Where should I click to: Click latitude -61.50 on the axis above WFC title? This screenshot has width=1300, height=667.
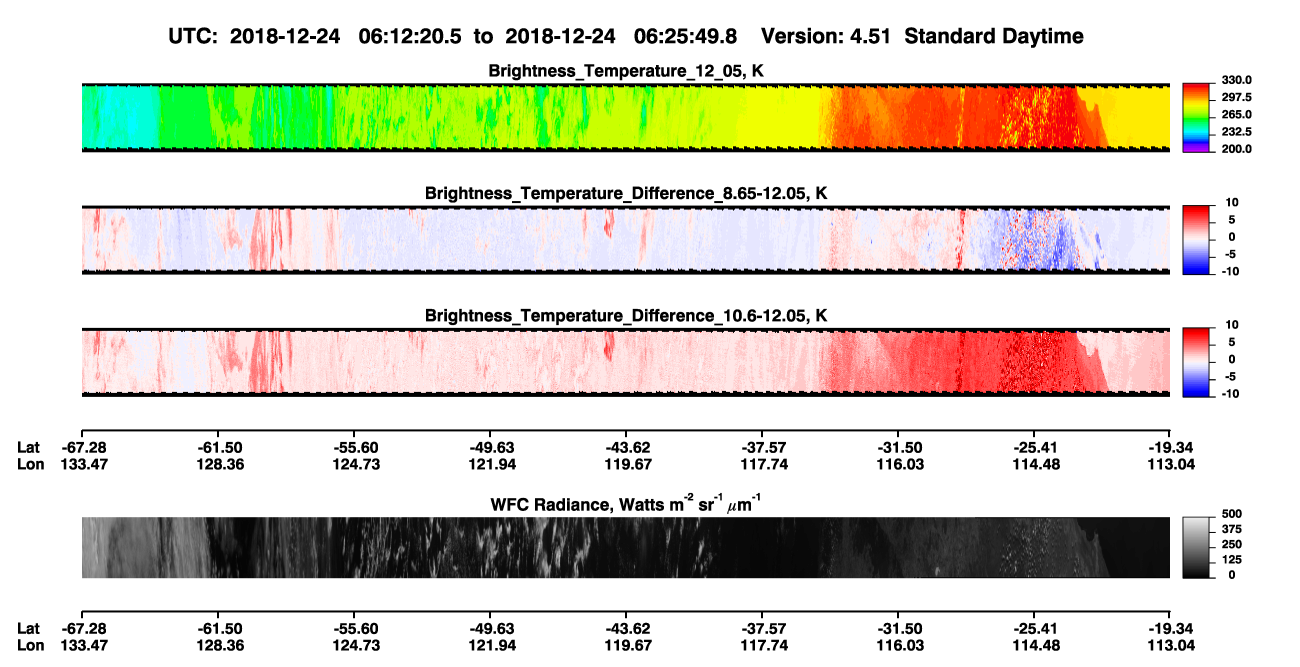pos(217,448)
